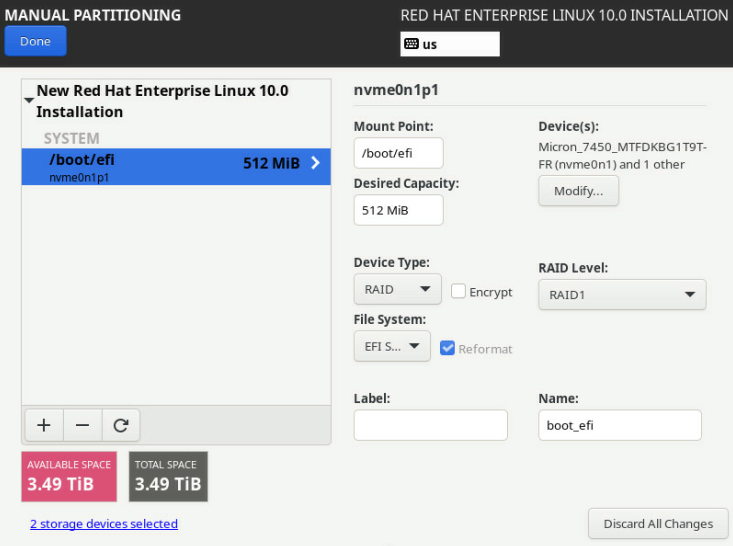Viewport: 733px width, 546px height.
Task: Click the TOTAL SPACE 3.49 TiB box
Action: pos(168,476)
